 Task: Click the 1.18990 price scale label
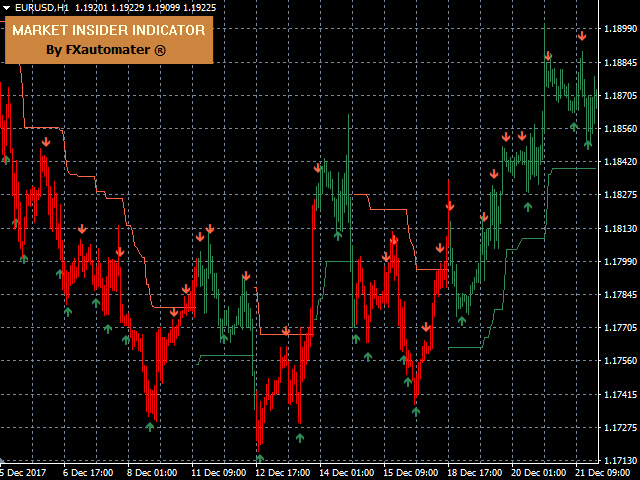(x=620, y=29)
